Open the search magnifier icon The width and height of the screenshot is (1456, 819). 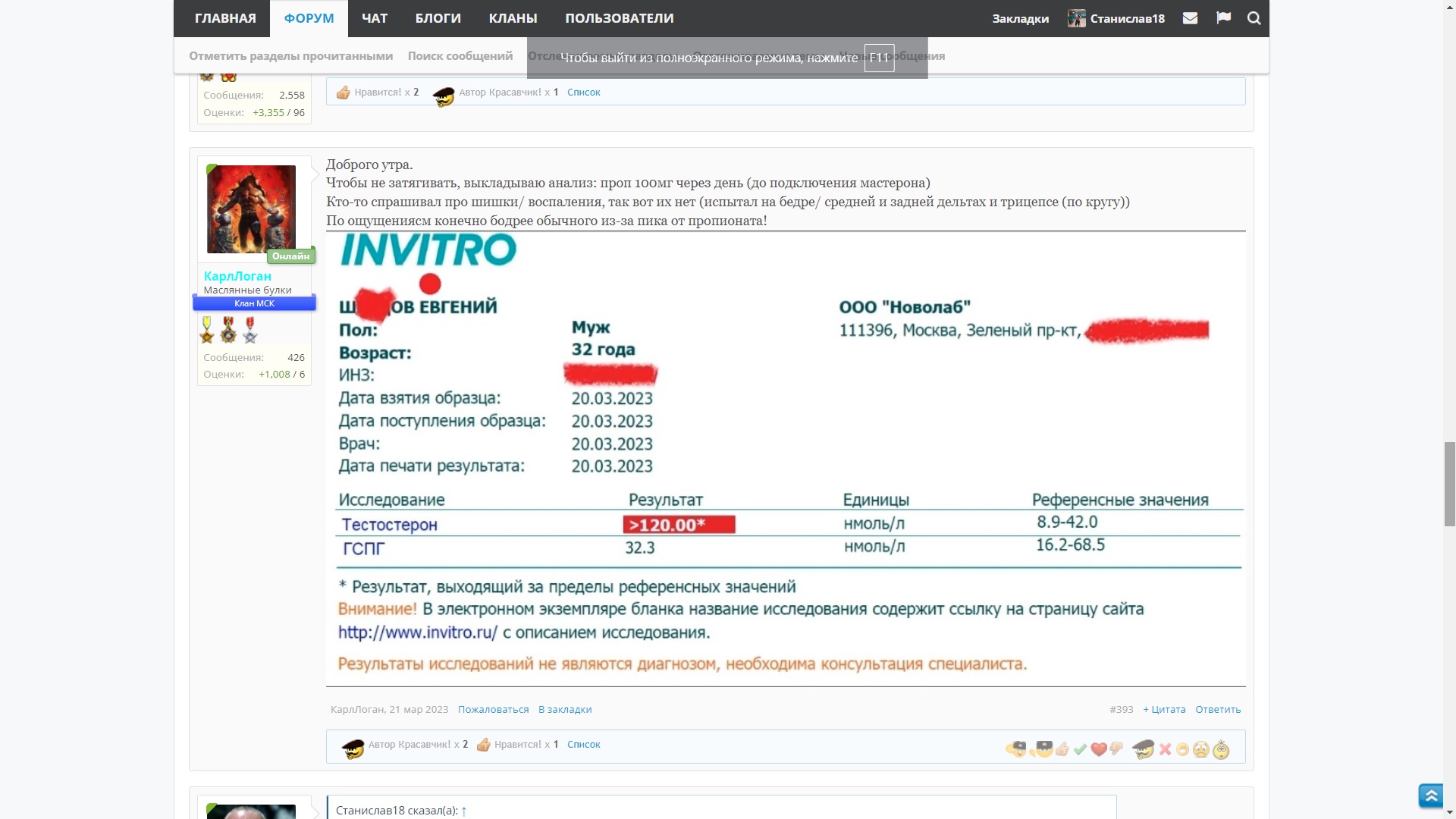1254,18
